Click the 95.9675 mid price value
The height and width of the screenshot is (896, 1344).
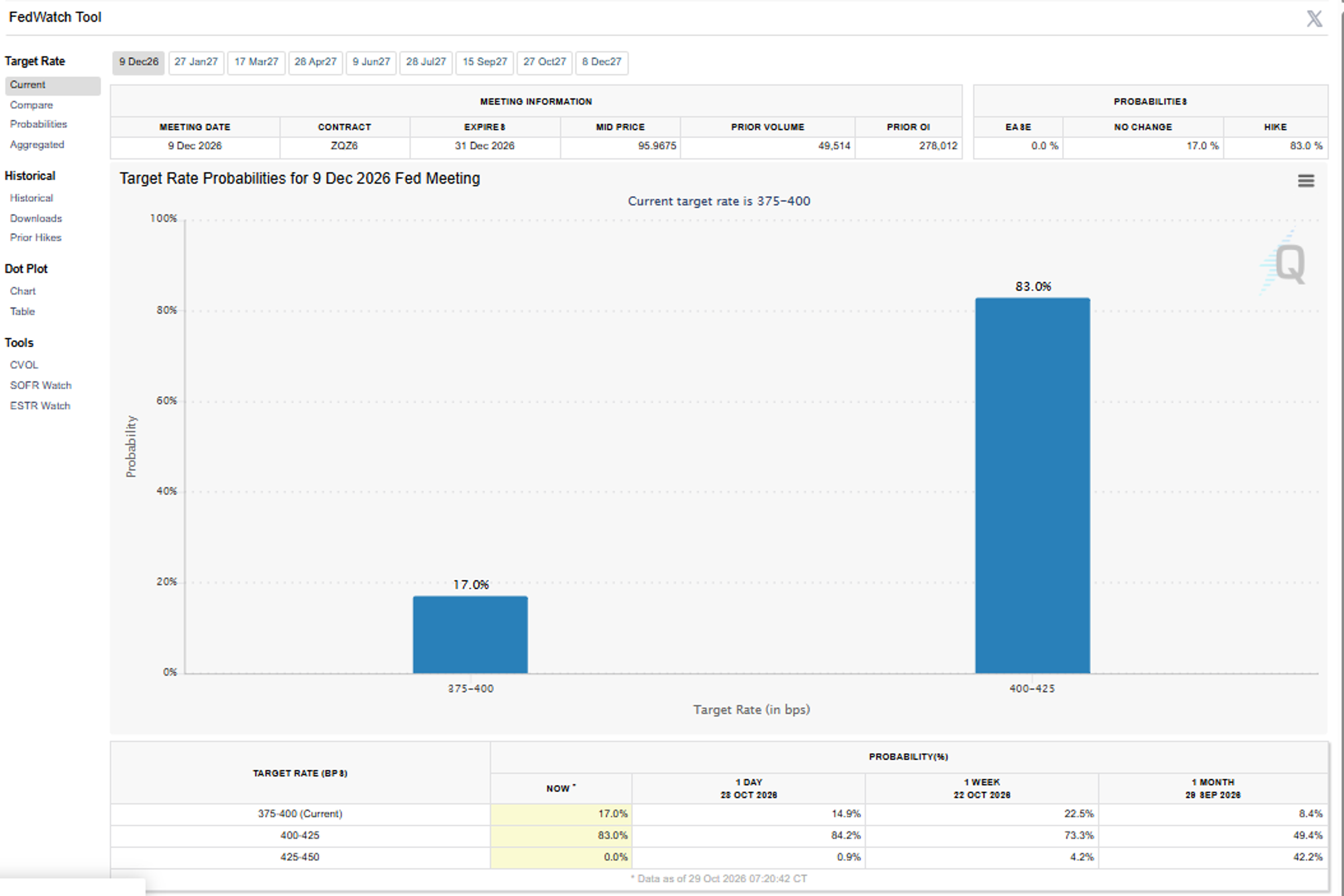click(x=657, y=146)
